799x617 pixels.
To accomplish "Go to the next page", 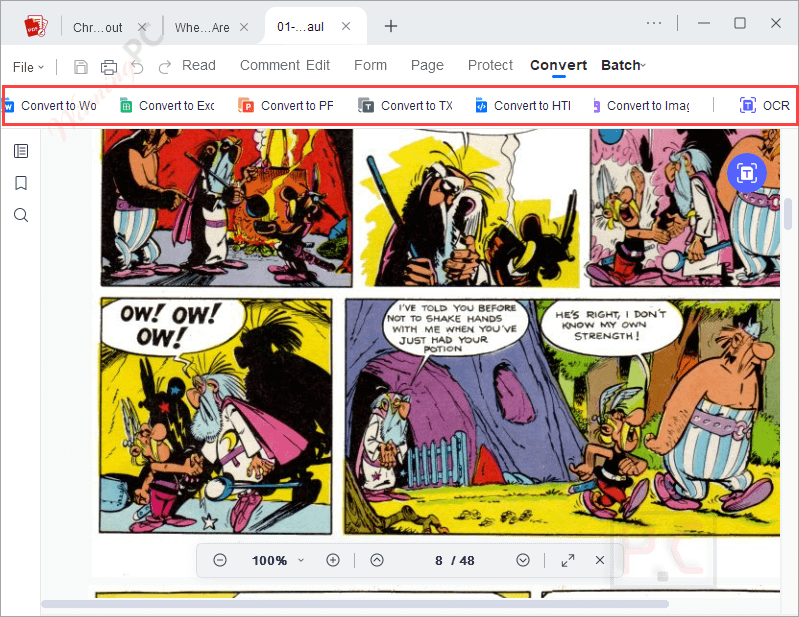I will point(523,560).
